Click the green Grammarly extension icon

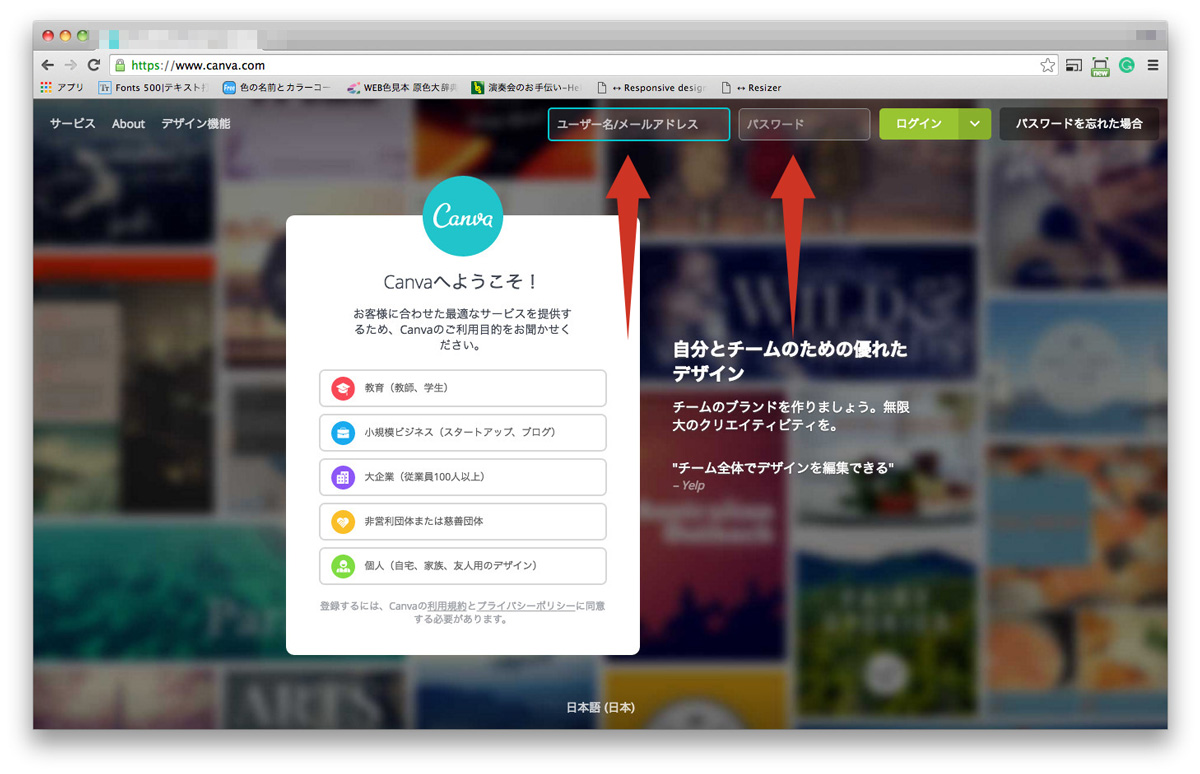point(1127,65)
